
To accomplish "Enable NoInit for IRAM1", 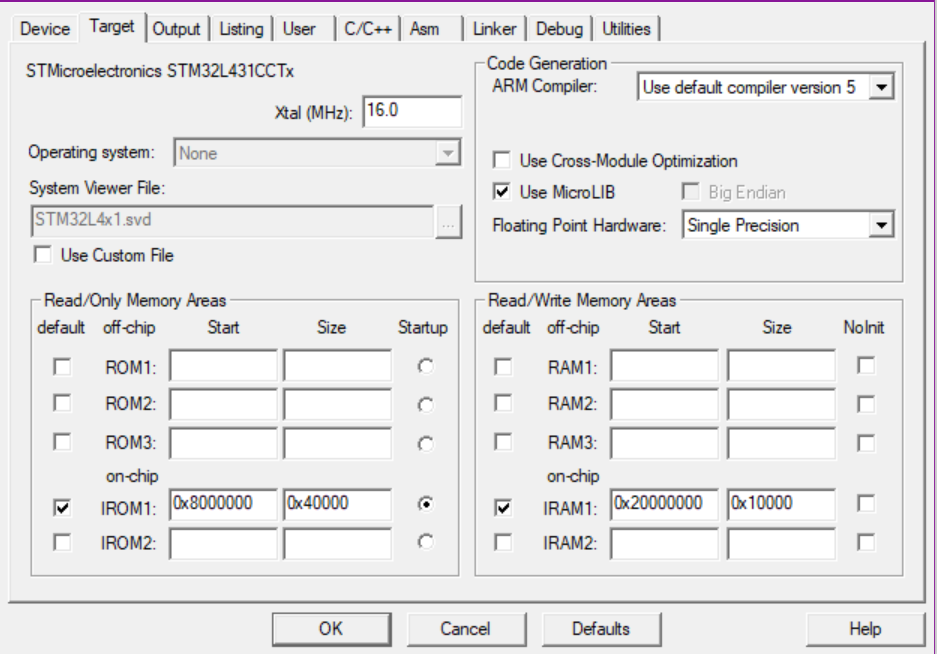I will (866, 503).
